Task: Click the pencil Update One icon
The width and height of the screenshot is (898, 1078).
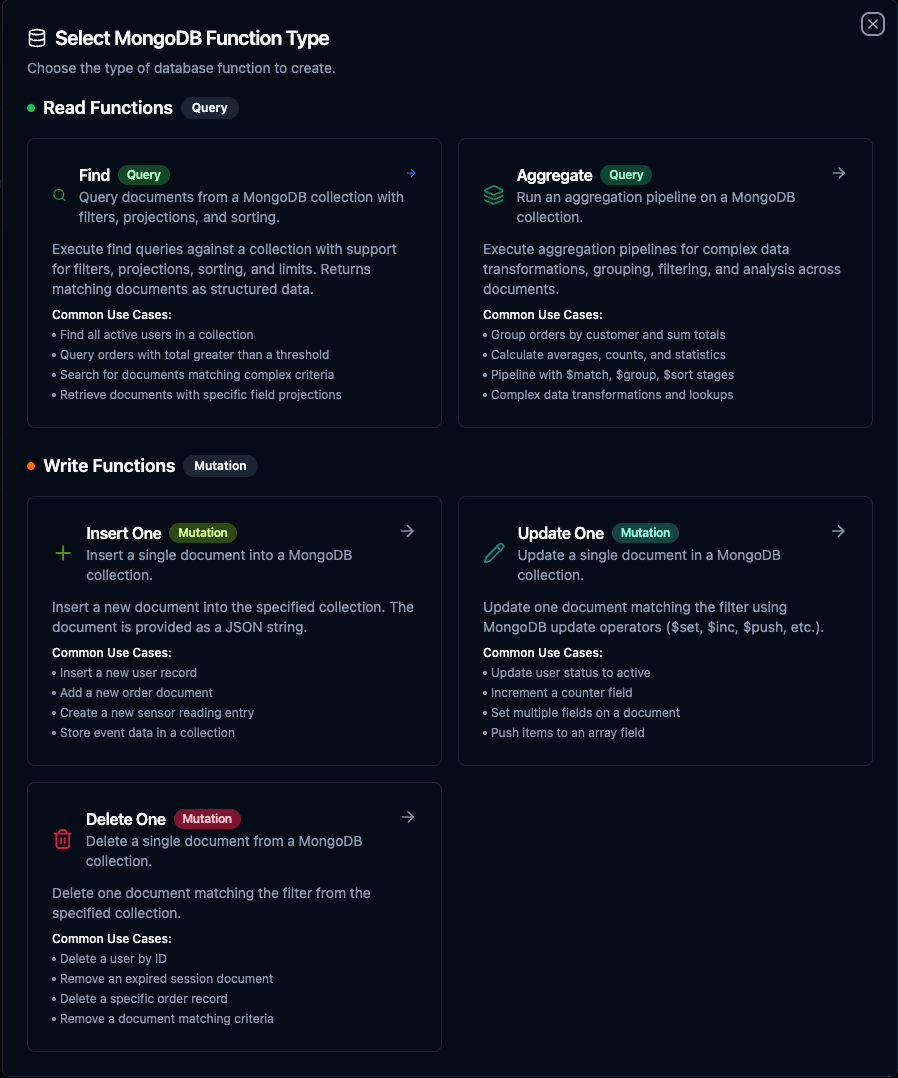Action: tap(494, 553)
